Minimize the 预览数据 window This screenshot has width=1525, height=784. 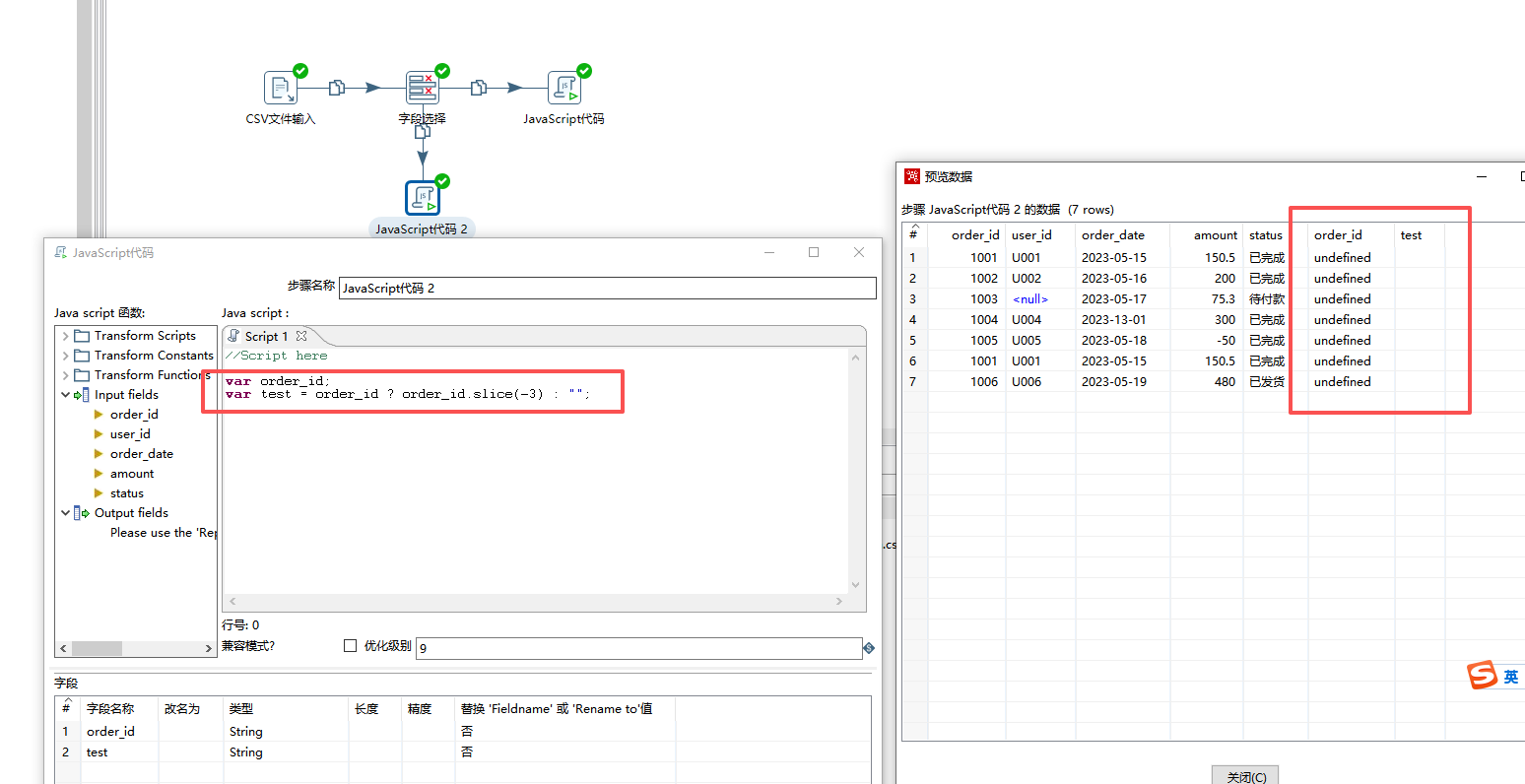1481,176
